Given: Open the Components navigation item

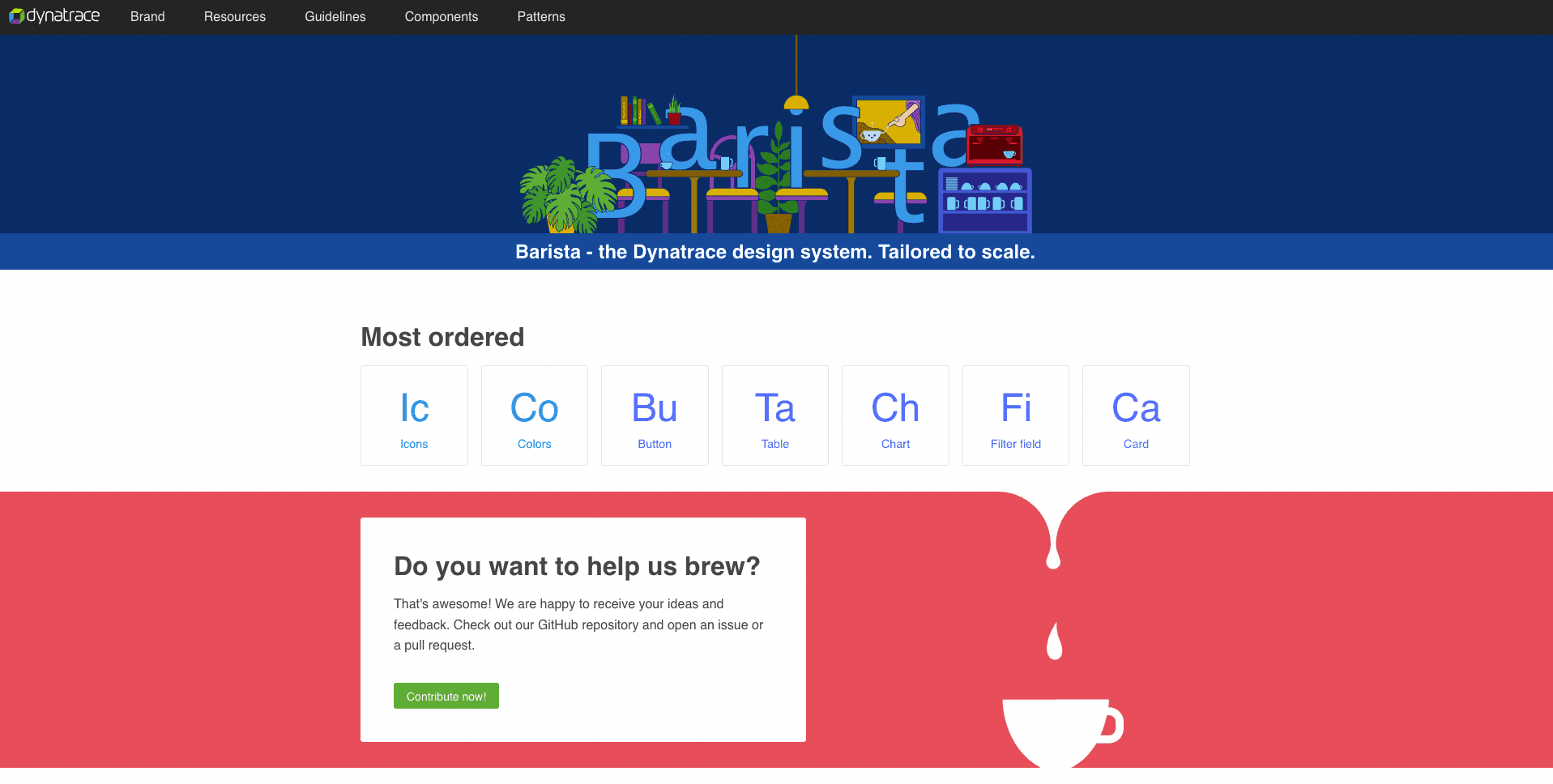Looking at the screenshot, I should [442, 16].
